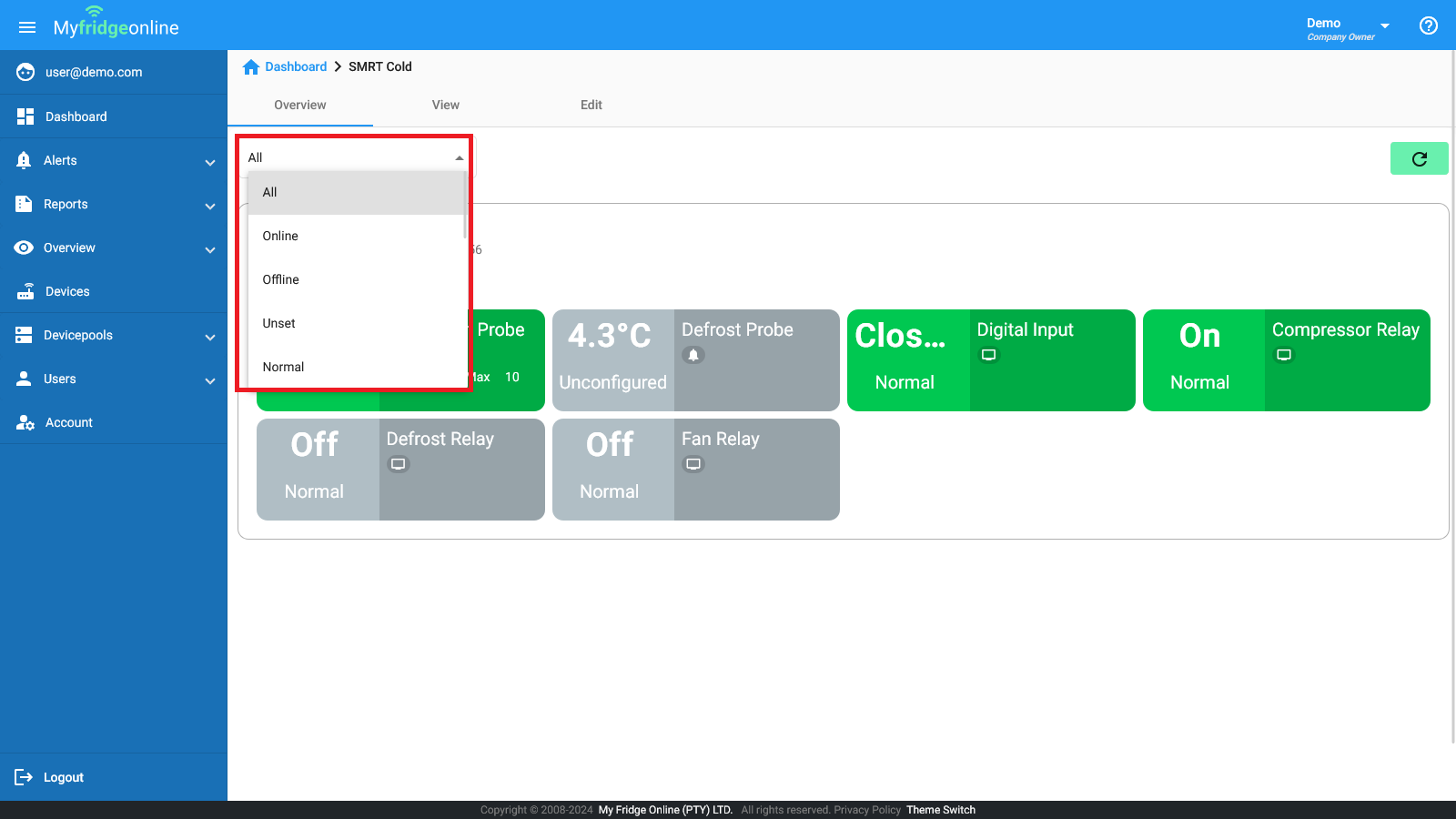Click the user avatar beside user@demo.com
The image size is (1456, 819).
tap(25, 72)
